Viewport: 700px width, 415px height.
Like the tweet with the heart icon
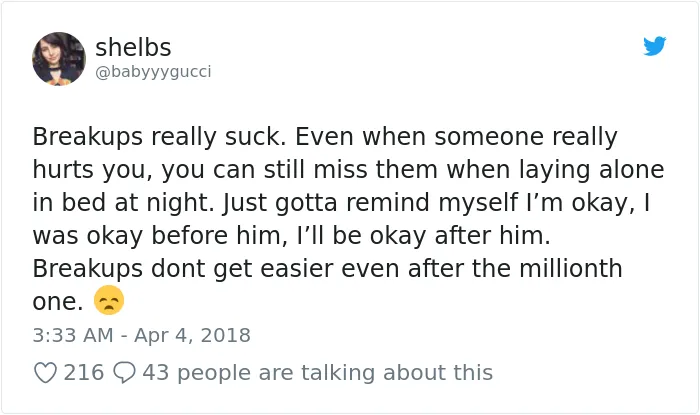point(46,373)
